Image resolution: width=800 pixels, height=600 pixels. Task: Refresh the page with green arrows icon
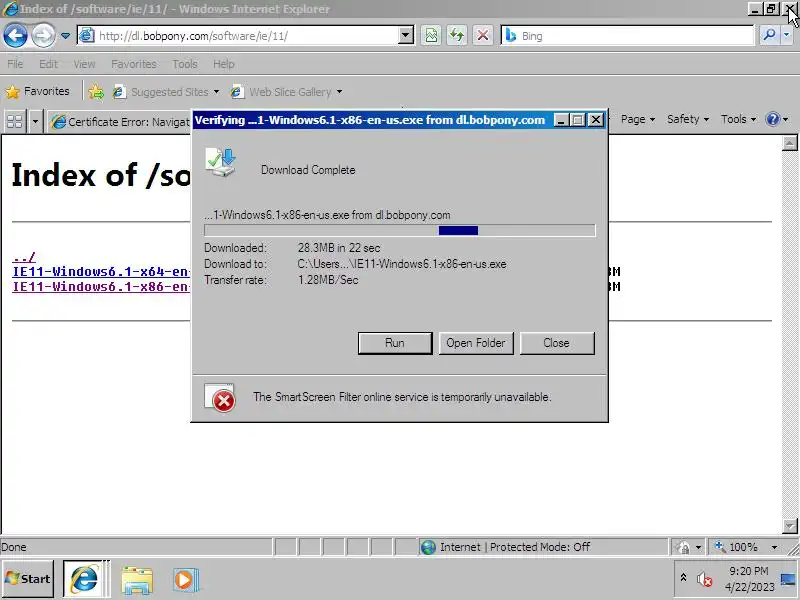457,36
